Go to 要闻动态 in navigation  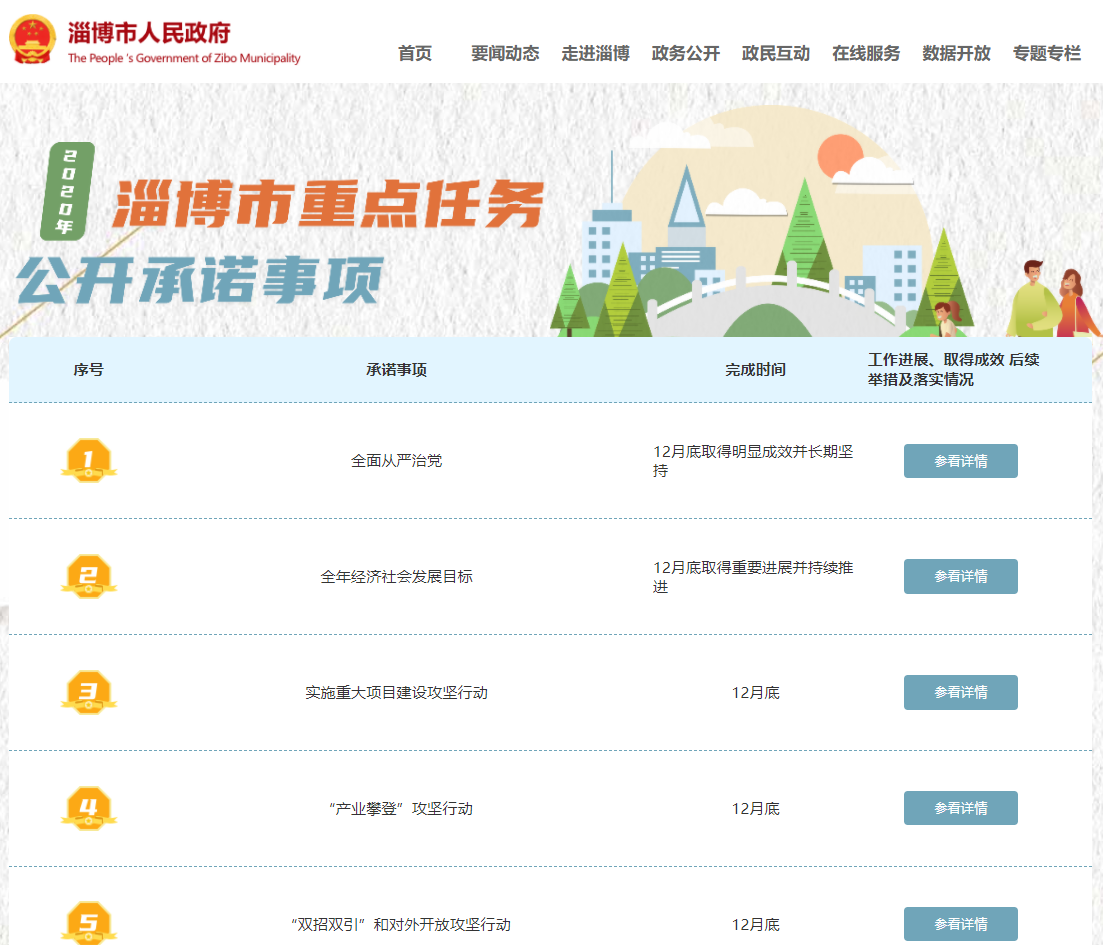505,54
